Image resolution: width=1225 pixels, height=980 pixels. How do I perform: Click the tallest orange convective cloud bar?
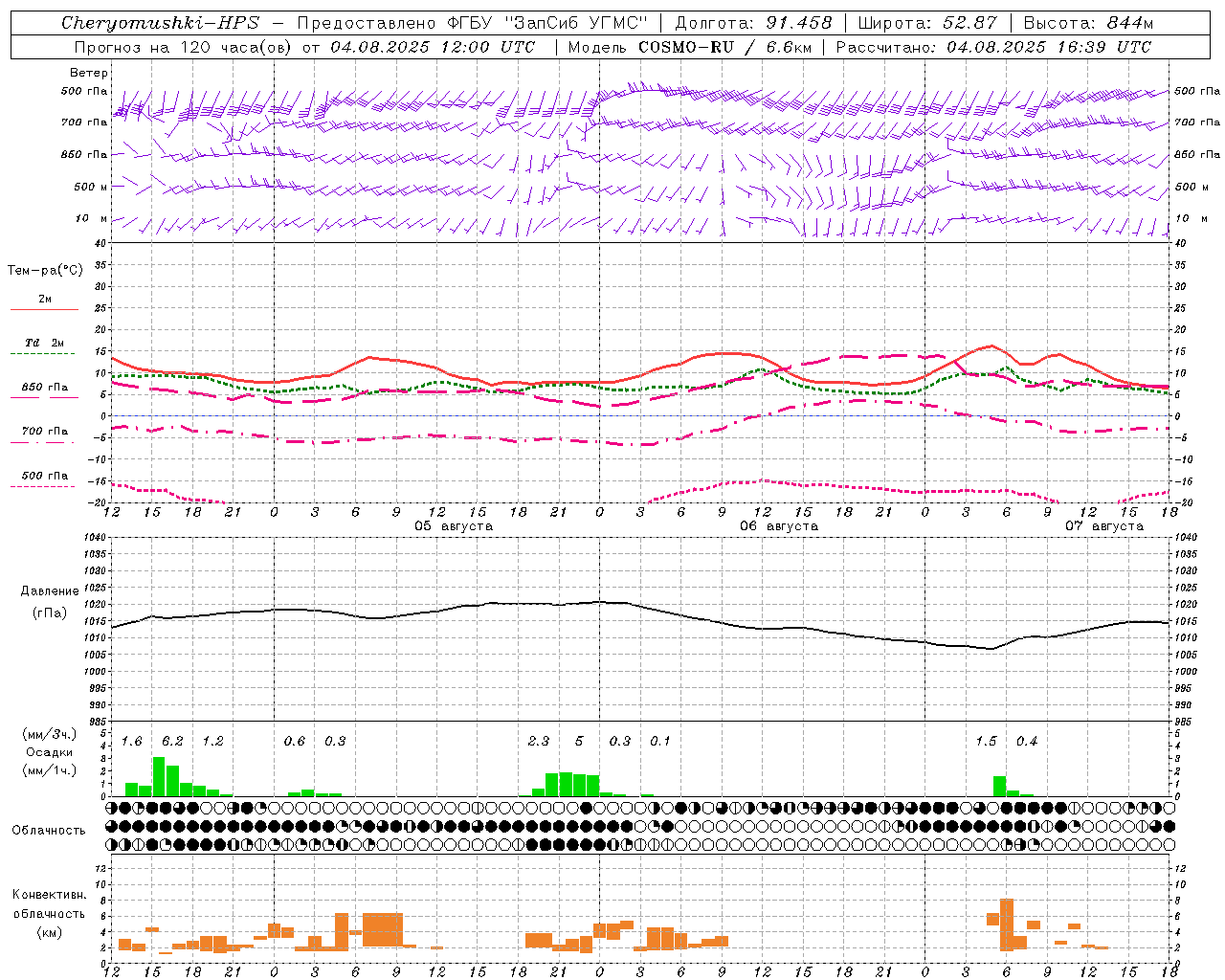click(x=1007, y=924)
